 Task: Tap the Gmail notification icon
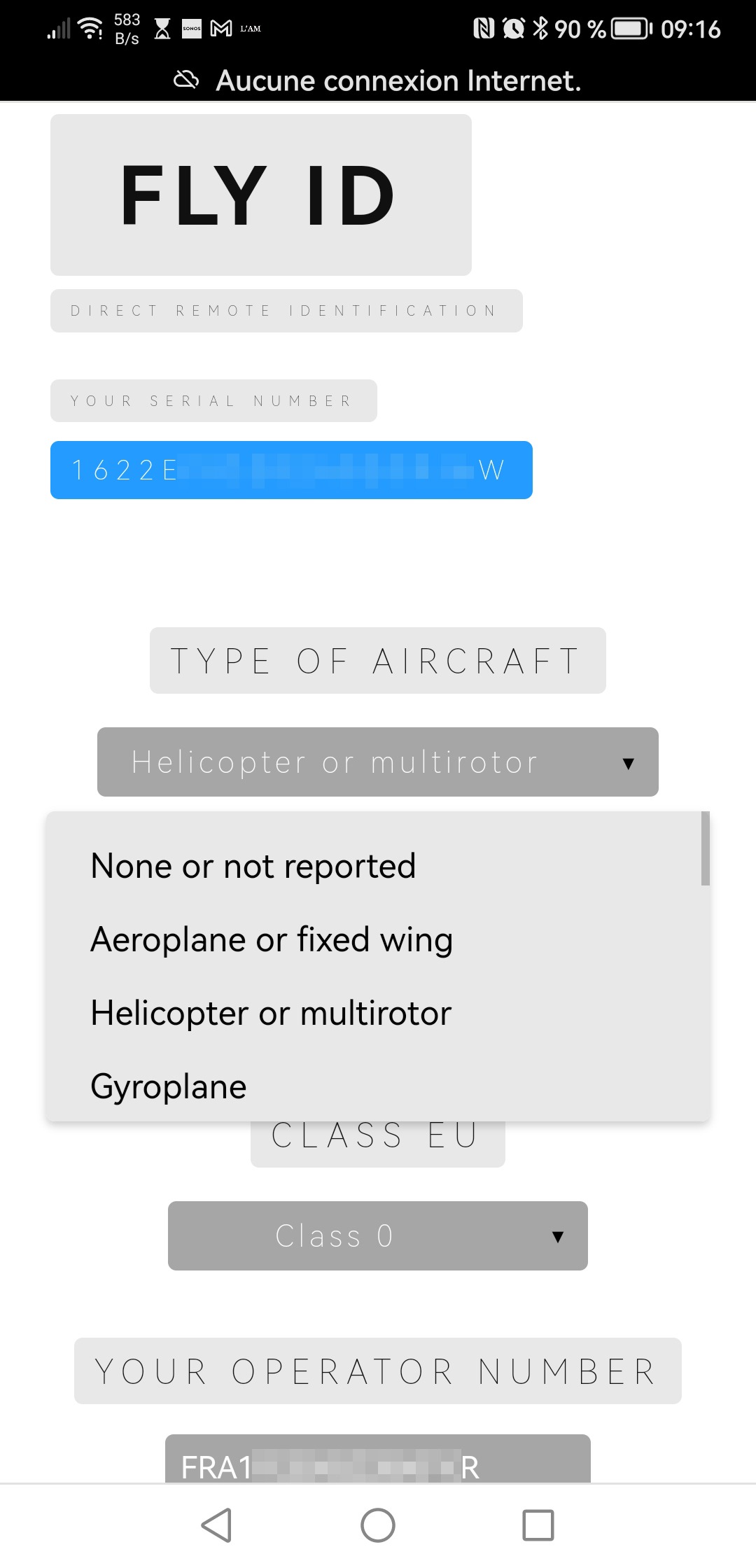pos(221,29)
